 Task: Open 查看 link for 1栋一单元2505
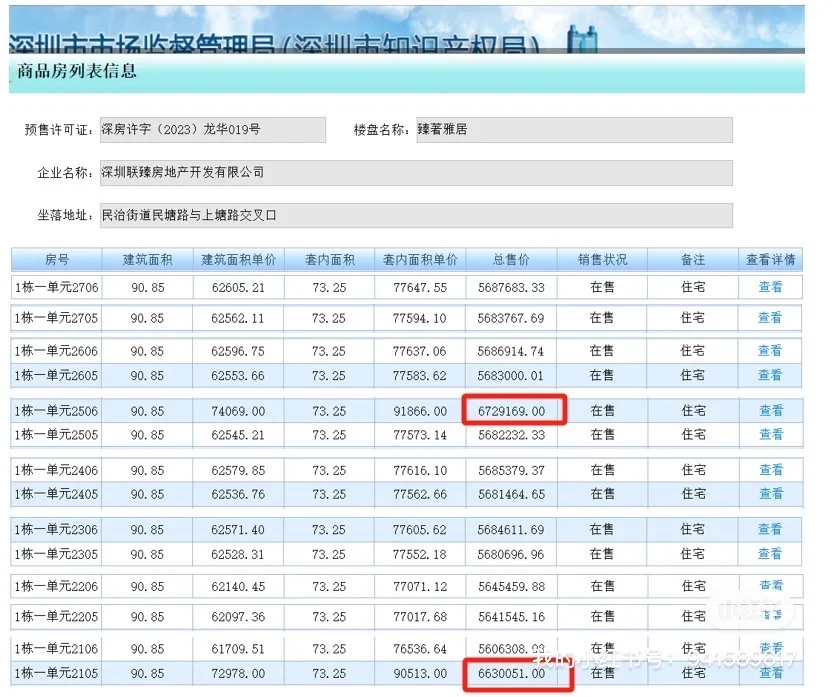pos(771,434)
